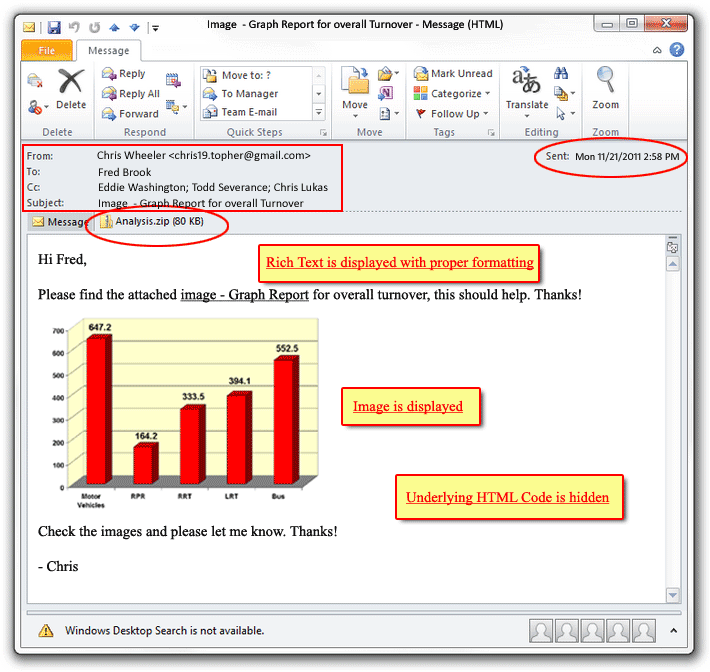Open the Select cursor dropdown
The image size is (710, 672).
click(x=565, y=113)
